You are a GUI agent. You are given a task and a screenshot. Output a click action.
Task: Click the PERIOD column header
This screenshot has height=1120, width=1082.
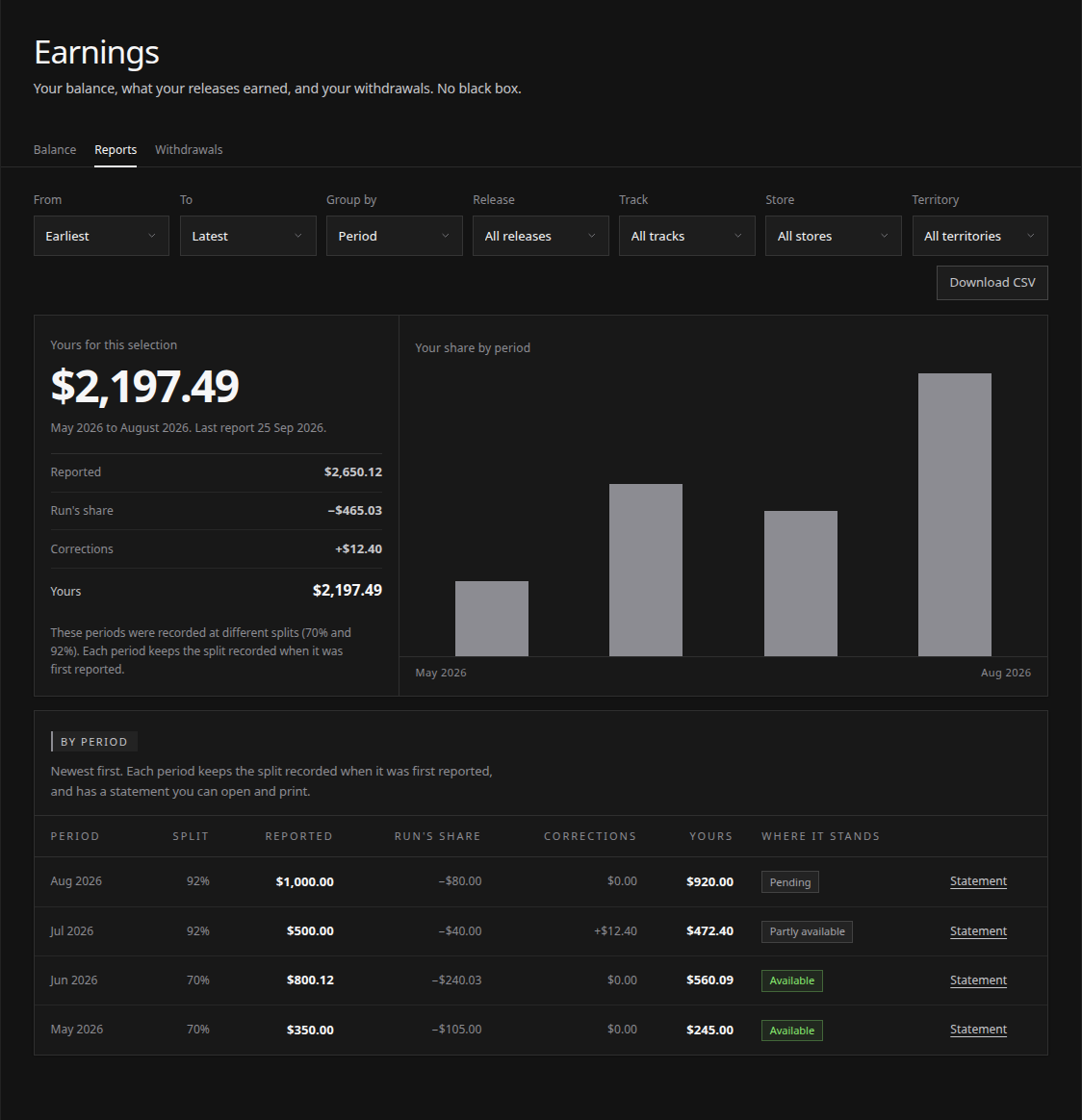[75, 836]
